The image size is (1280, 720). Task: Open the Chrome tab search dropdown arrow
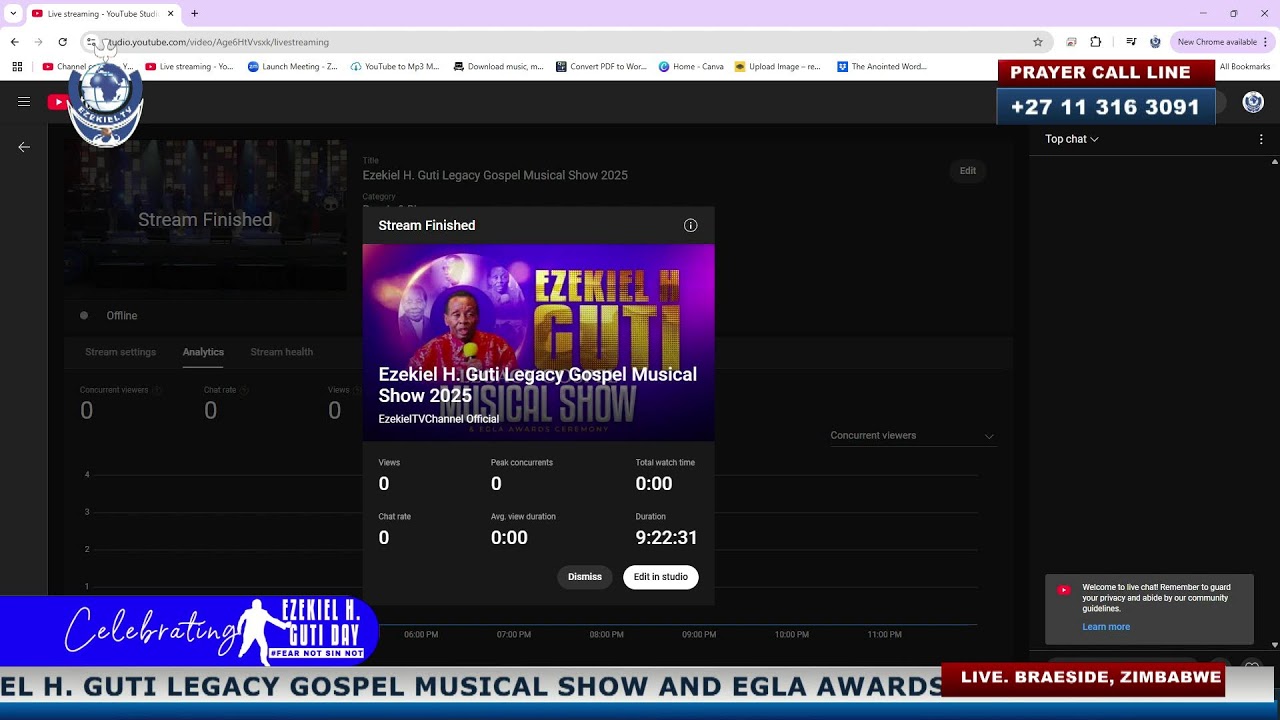[x=13, y=13]
